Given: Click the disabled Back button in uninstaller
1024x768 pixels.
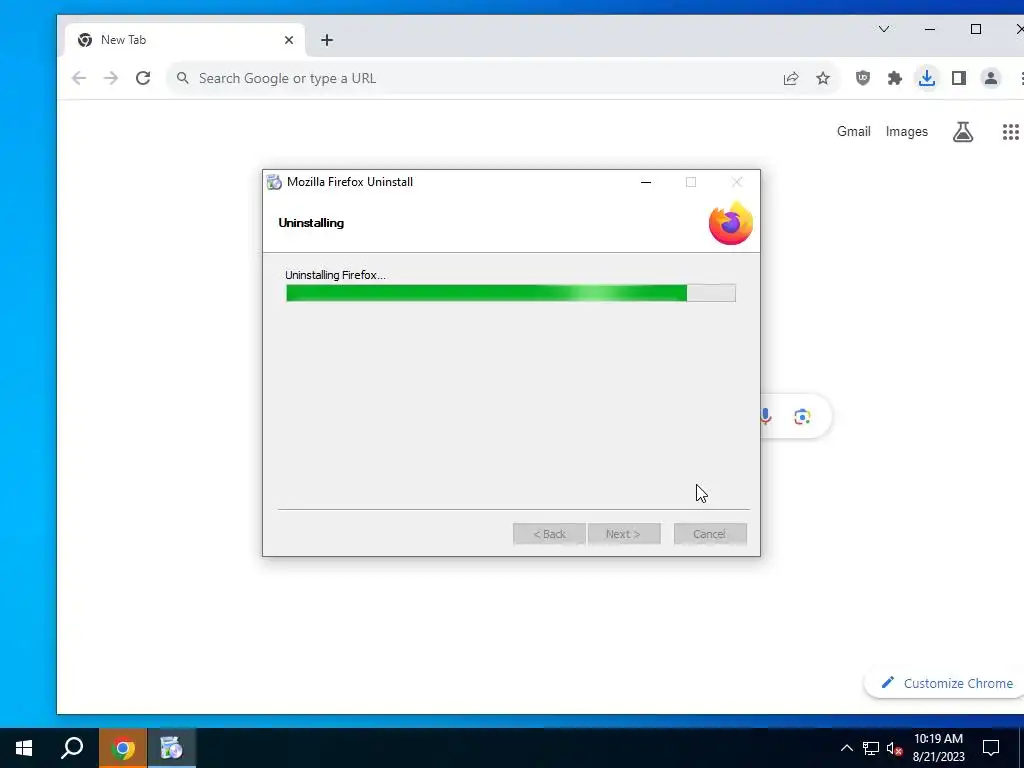Looking at the screenshot, I should (549, 534).
